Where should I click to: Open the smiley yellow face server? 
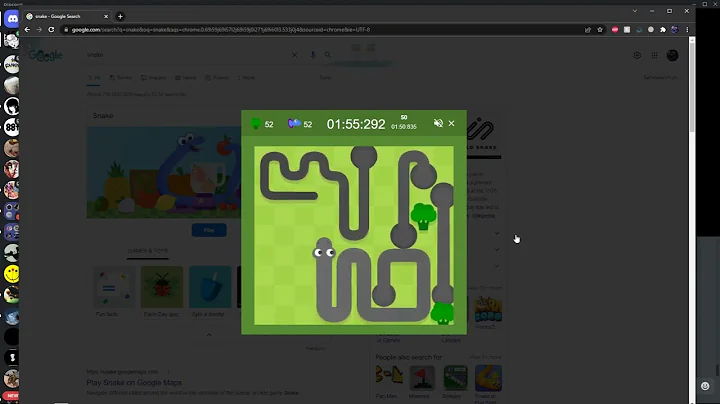coord(12,274)
